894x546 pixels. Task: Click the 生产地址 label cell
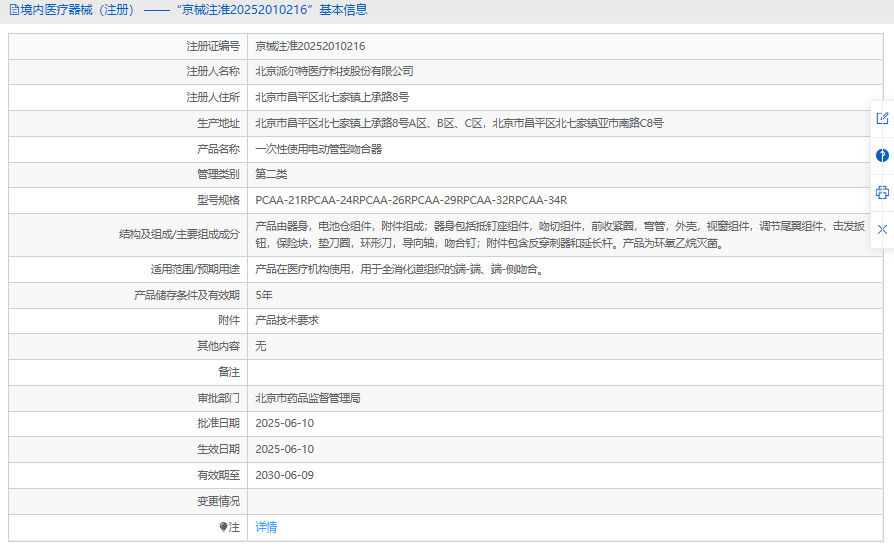(128, 123)
